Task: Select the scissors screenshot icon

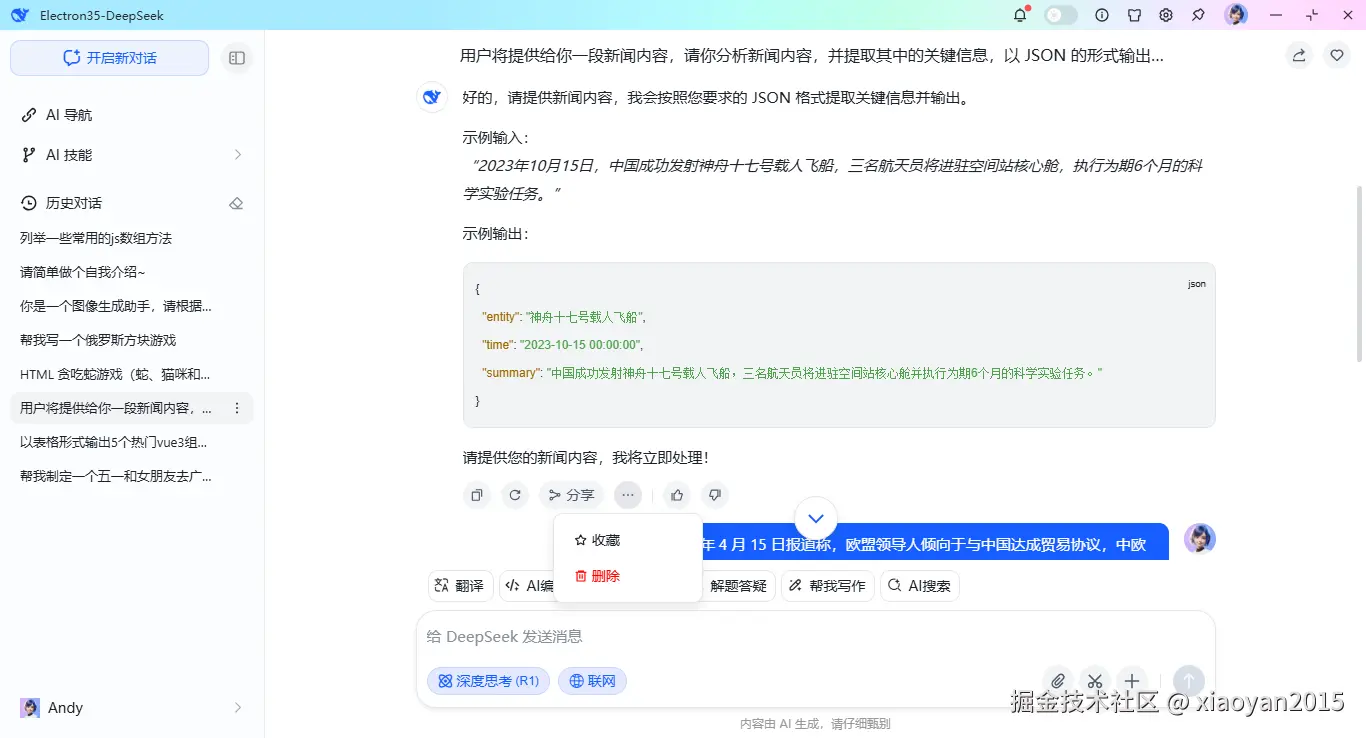Action: (1095, 681)
